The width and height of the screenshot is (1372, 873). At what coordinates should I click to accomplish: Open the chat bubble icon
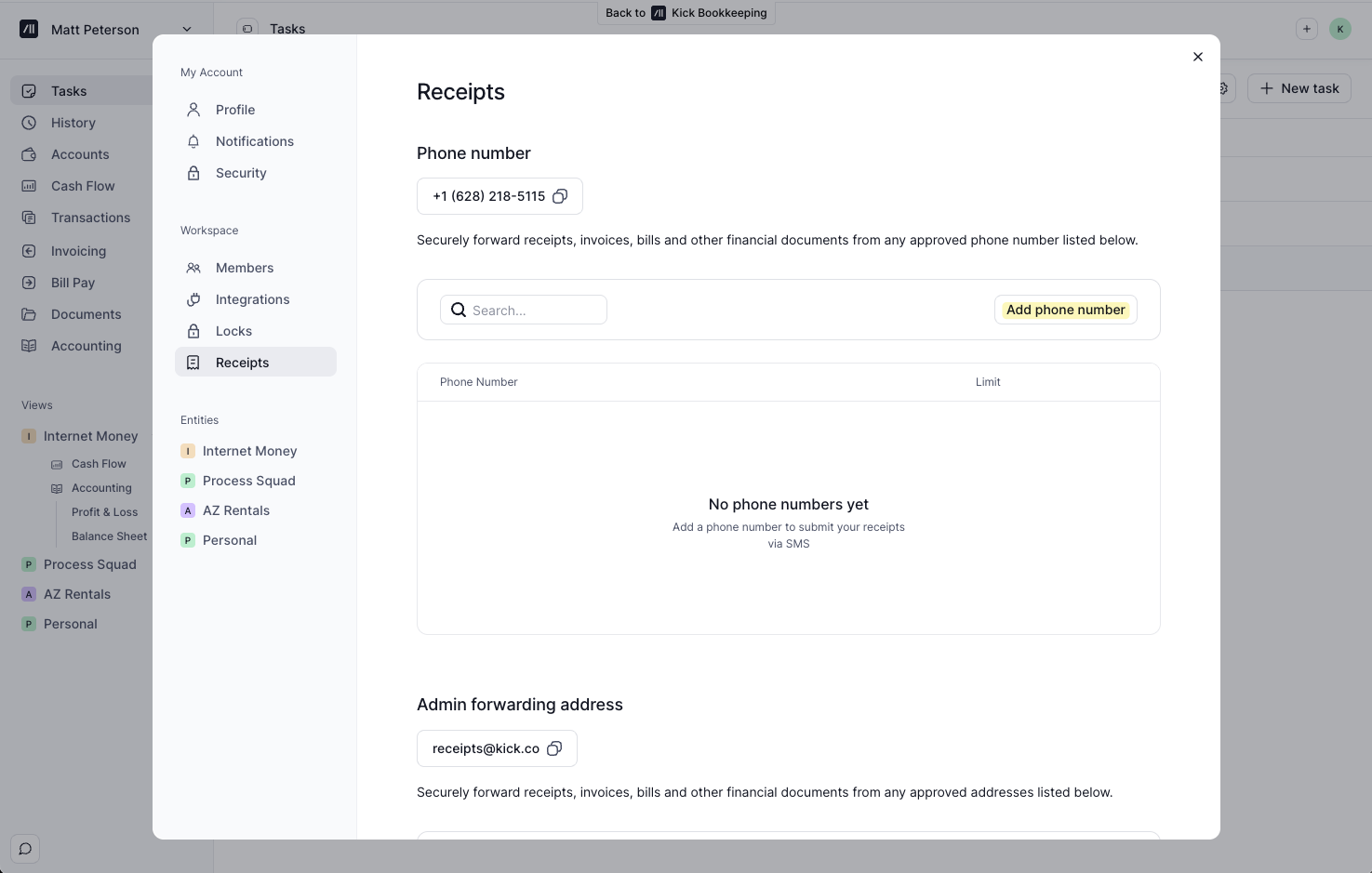pyautogui.click(x=25, y=849)
